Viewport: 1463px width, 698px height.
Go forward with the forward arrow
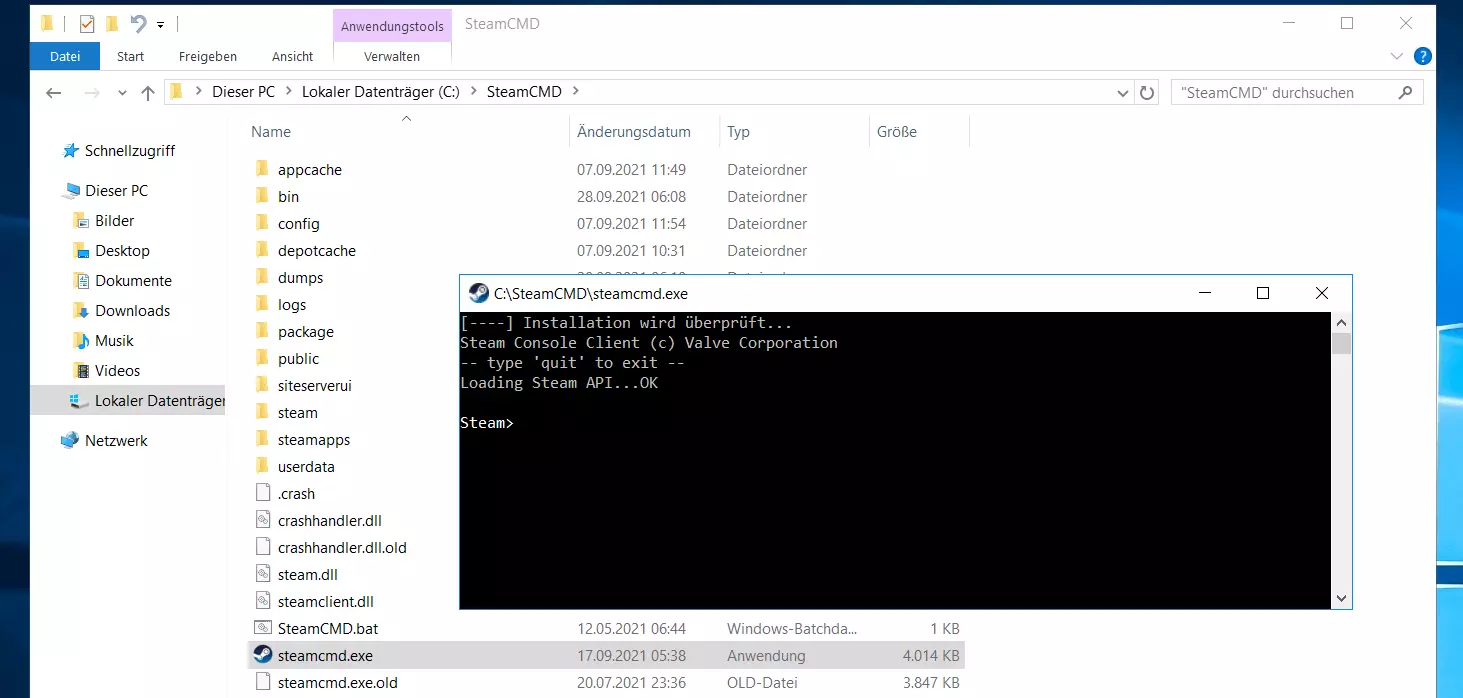(92, 92)
